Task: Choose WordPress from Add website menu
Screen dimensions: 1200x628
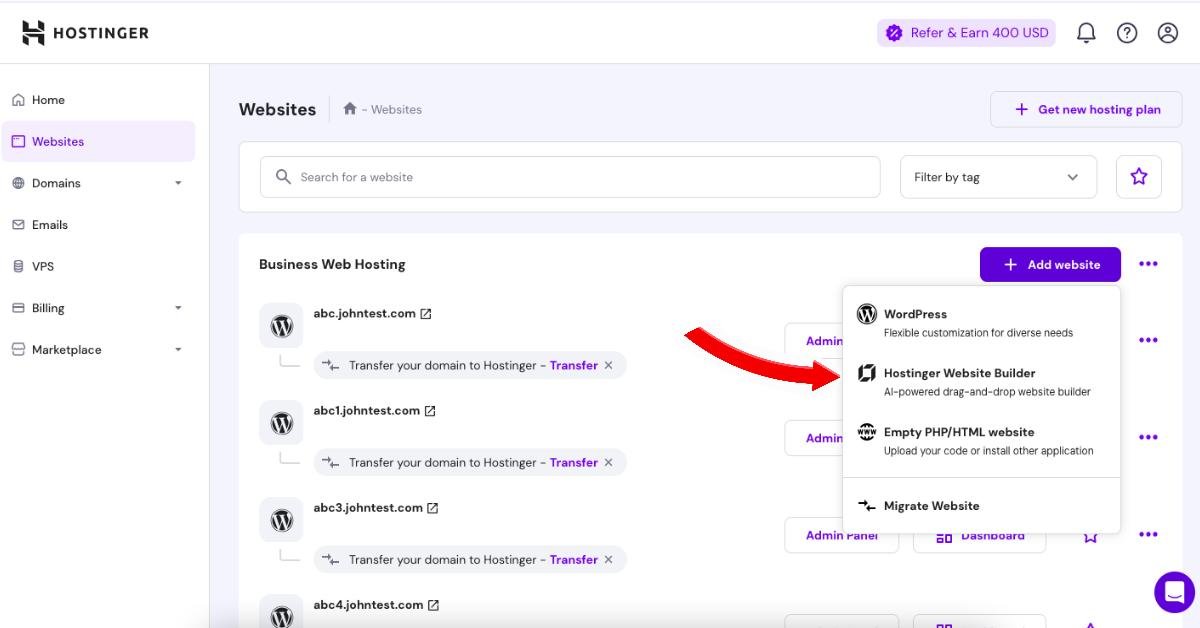Action: coord(981,322)
